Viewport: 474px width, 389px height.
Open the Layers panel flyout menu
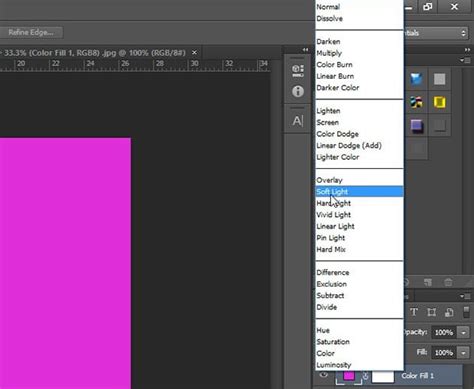click(x=465, y=296)
